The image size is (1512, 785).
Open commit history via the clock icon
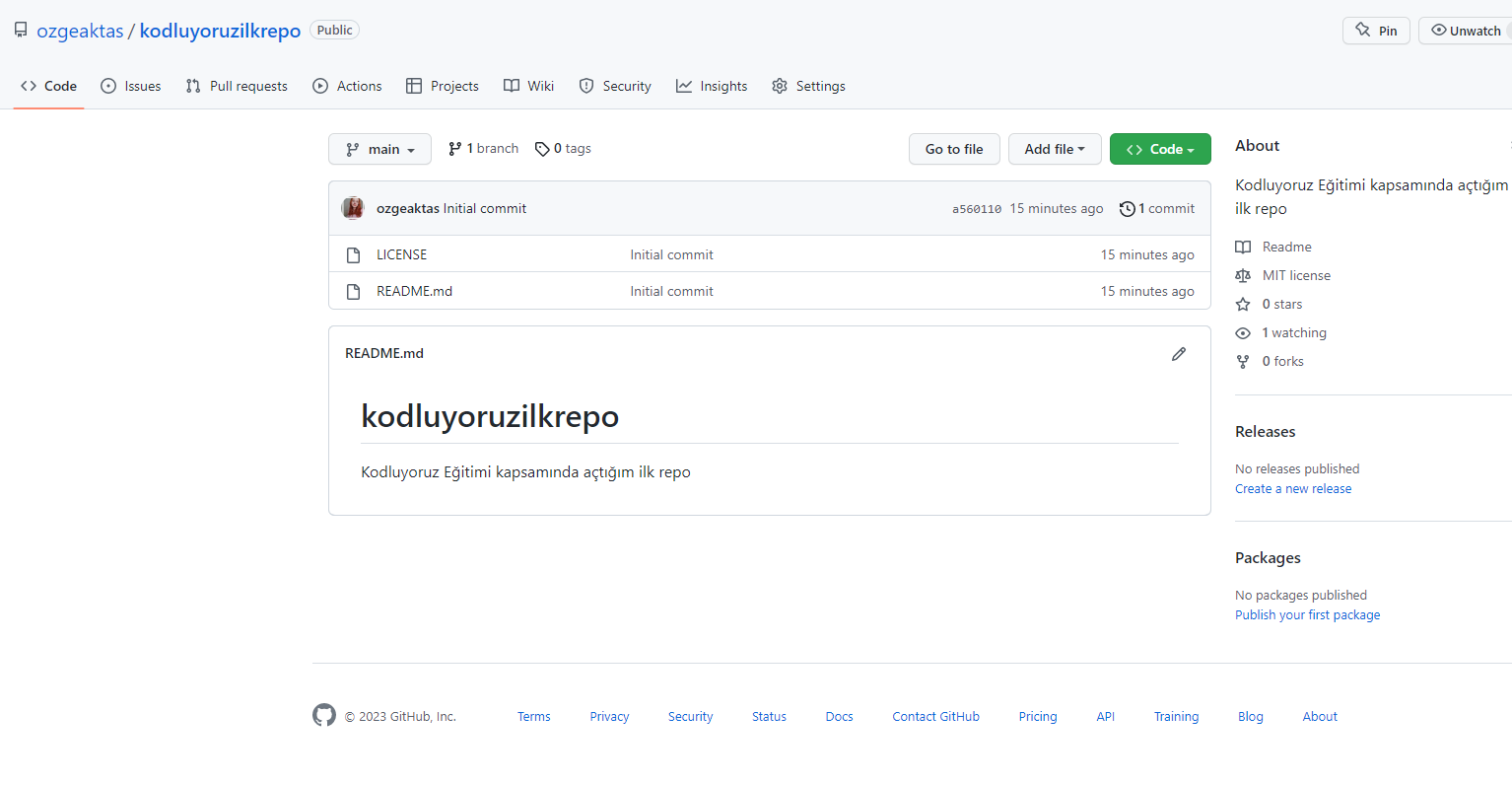coord(1127,208)
